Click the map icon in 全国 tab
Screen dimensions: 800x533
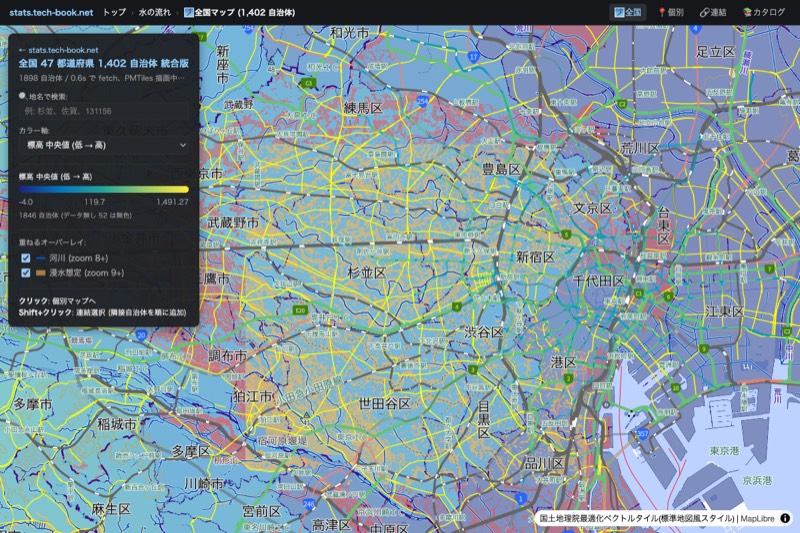(619, 12)
